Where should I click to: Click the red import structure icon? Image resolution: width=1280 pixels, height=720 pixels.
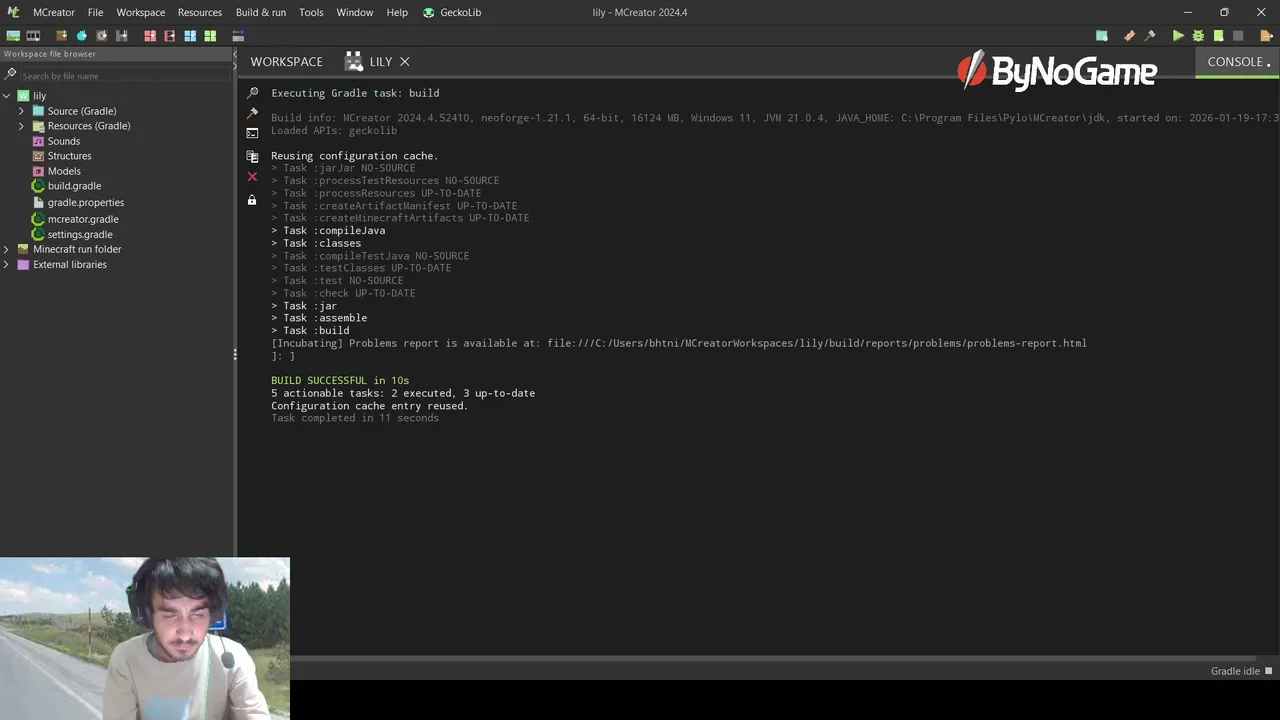[170, 36]
